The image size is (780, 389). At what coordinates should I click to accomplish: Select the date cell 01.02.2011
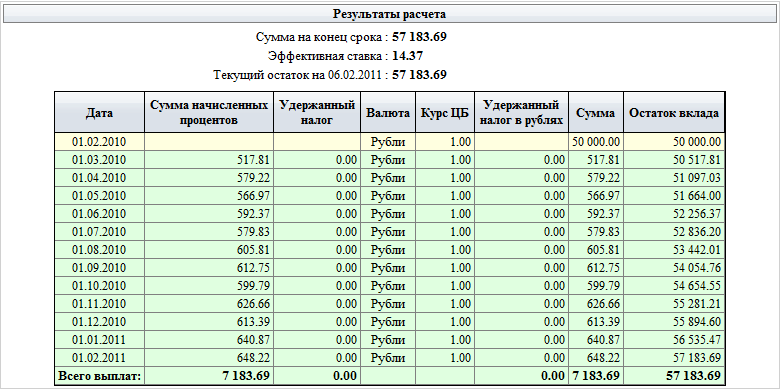coord(99,358)
